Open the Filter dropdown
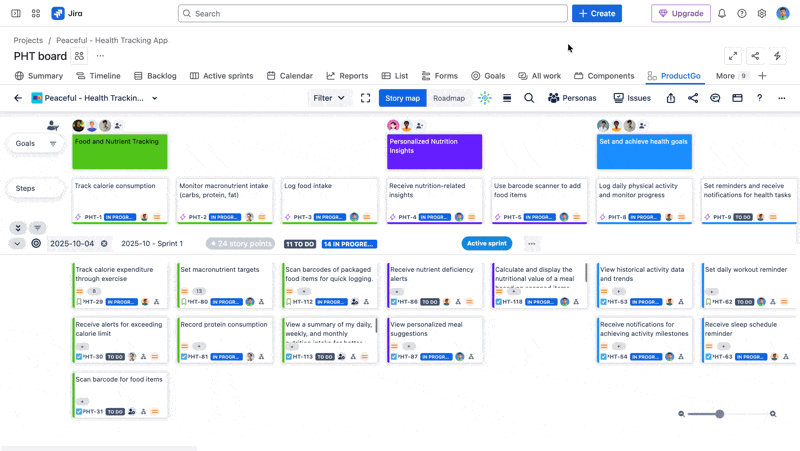 pos(329,98)
